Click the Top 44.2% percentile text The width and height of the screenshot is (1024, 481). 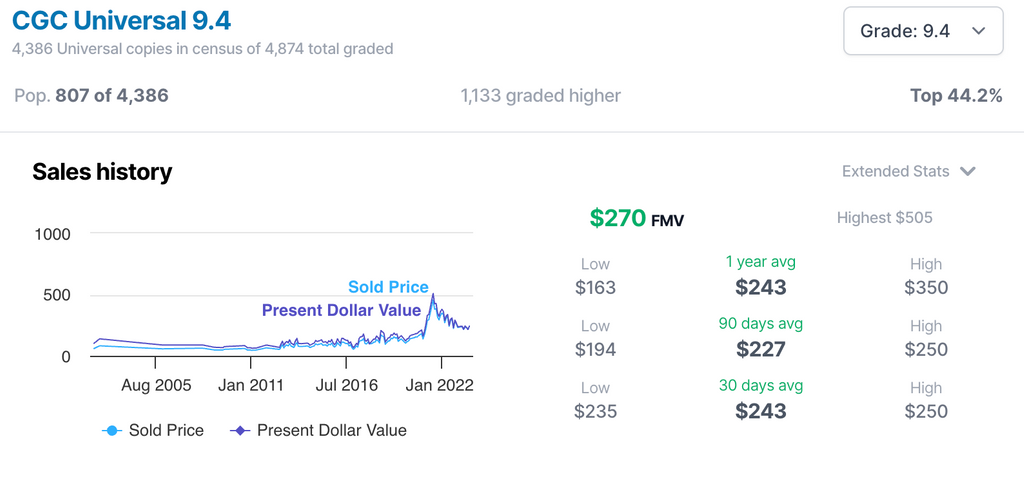click(956, 96)
